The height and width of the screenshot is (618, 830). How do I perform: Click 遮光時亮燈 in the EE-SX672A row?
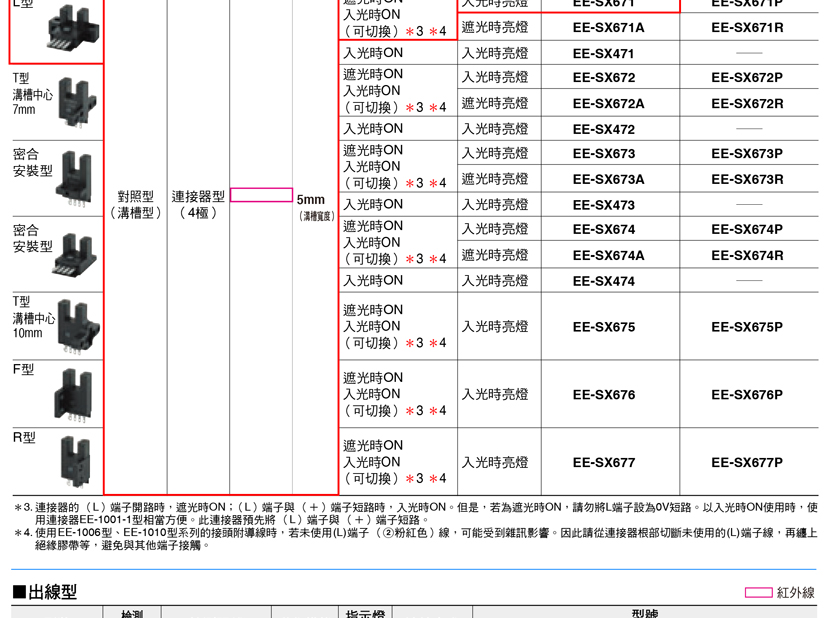click(x=495, y=103)
